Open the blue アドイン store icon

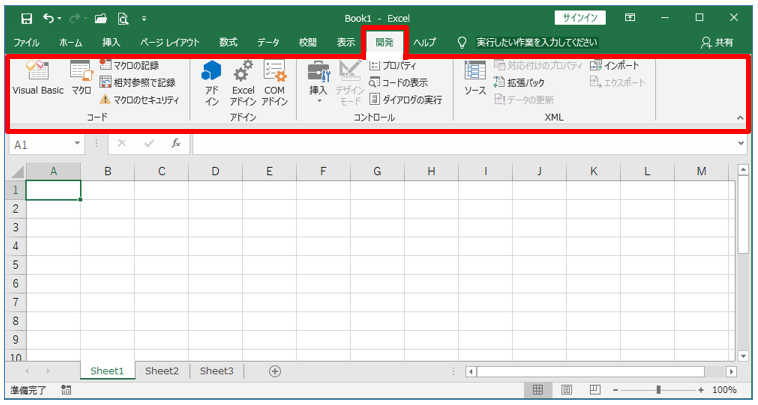[x=211, y=83]
